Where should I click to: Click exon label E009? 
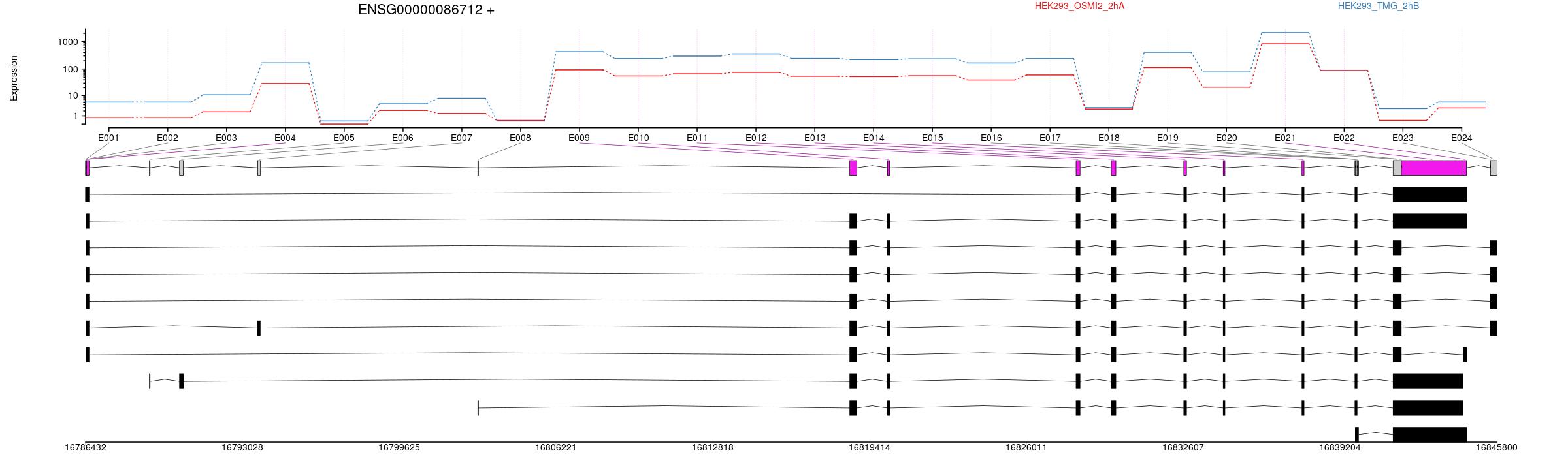(x=579, y=138)
